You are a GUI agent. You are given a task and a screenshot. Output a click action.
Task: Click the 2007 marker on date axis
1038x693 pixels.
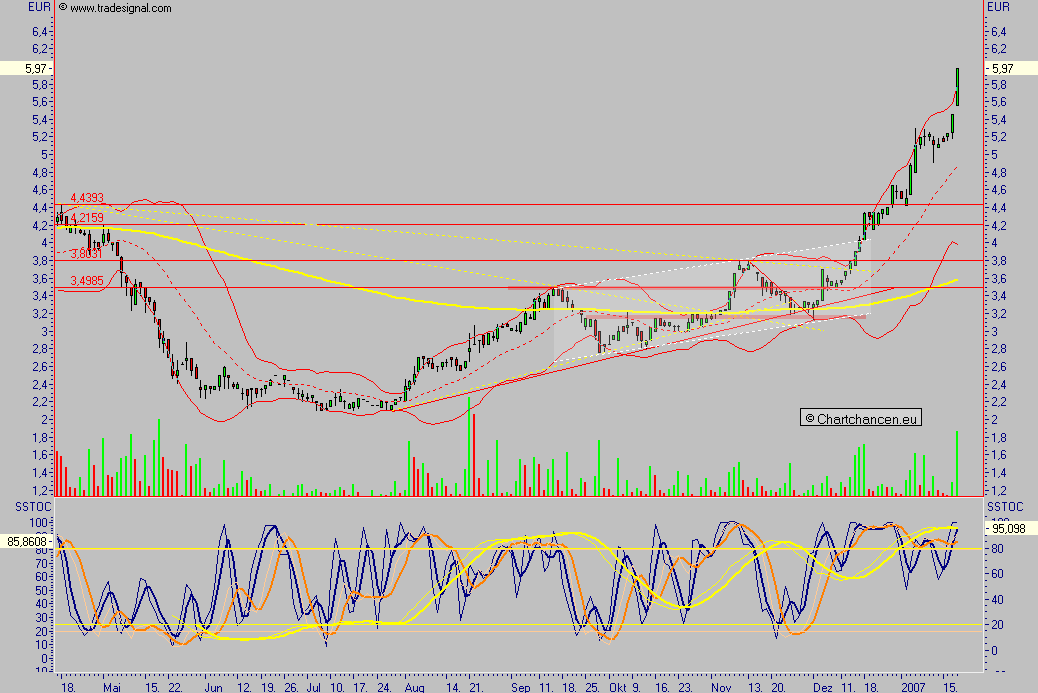coord(913,687)
